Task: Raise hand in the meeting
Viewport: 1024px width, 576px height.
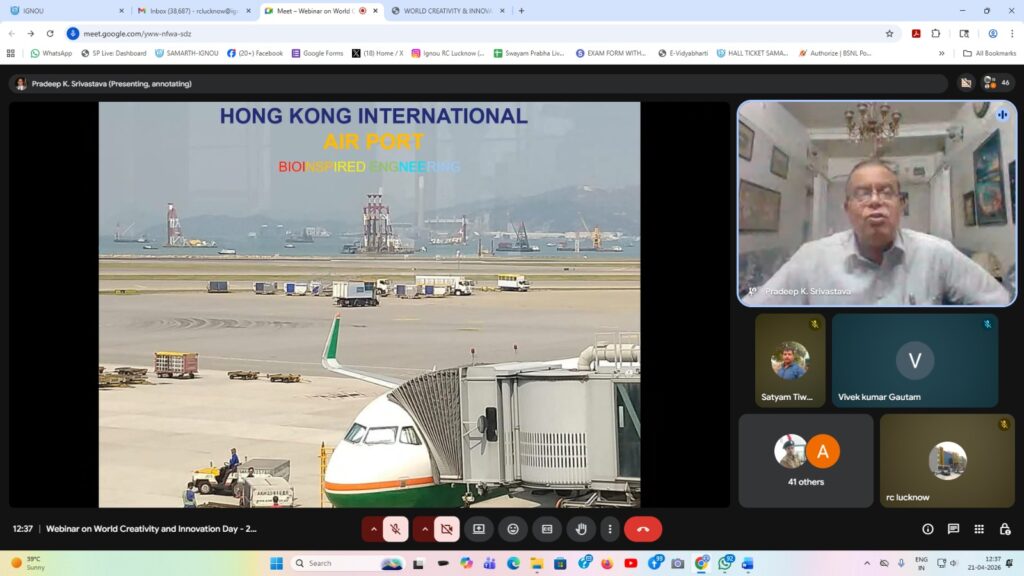Action: coord(580,529)
